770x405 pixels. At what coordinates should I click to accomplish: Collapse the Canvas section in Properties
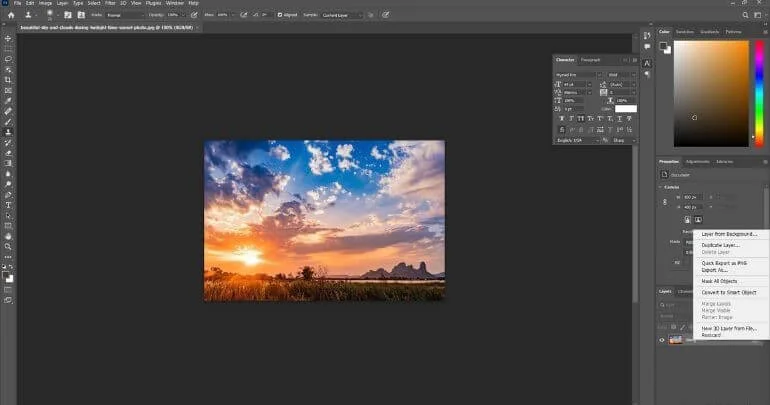pyautogui.click(x=660, y=187)
